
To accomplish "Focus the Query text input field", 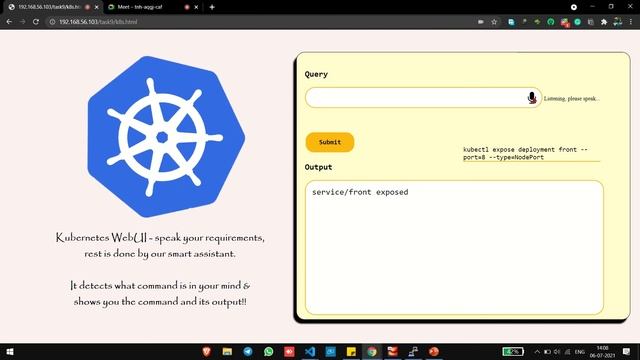I will click(x=423, y=98).
